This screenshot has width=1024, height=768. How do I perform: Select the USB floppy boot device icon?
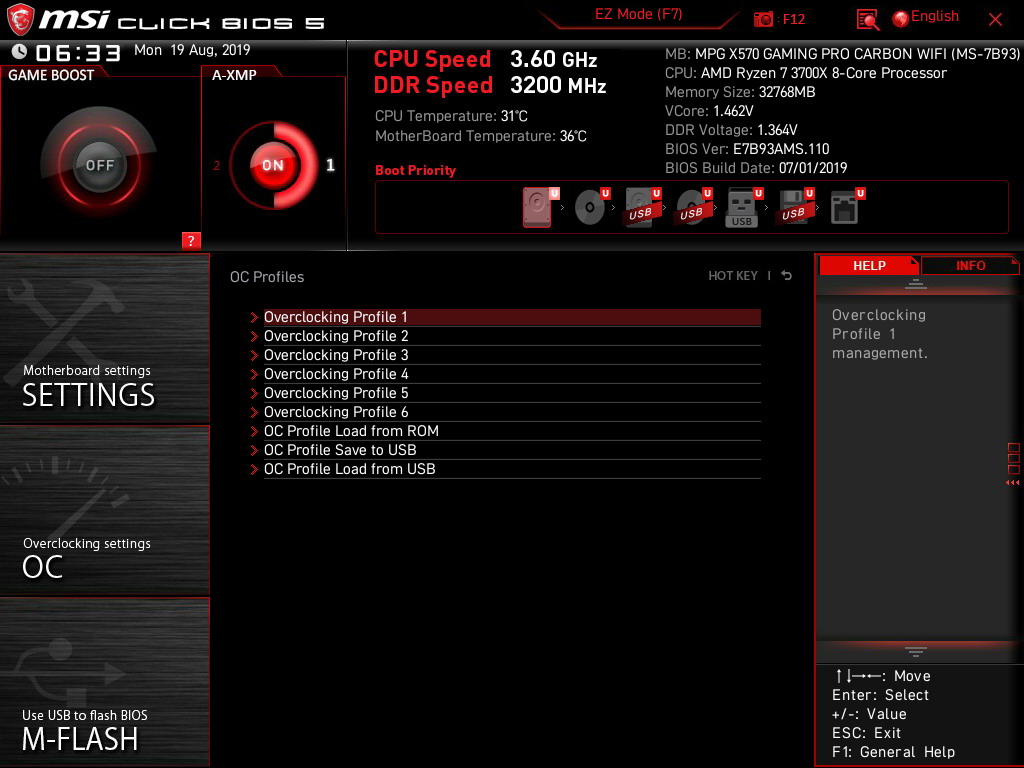point(793,207)
